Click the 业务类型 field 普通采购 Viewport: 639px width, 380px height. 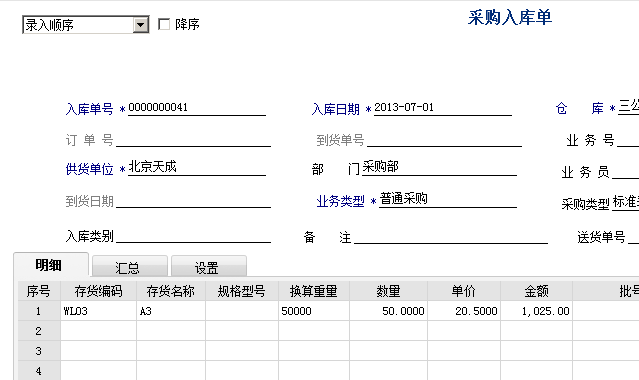(x=448, y=200)
